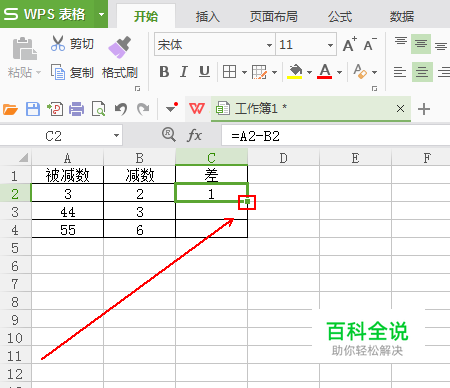The image size is (450, 388).
Task: Apply yellow fill color bucket
Action: point(295,72)
